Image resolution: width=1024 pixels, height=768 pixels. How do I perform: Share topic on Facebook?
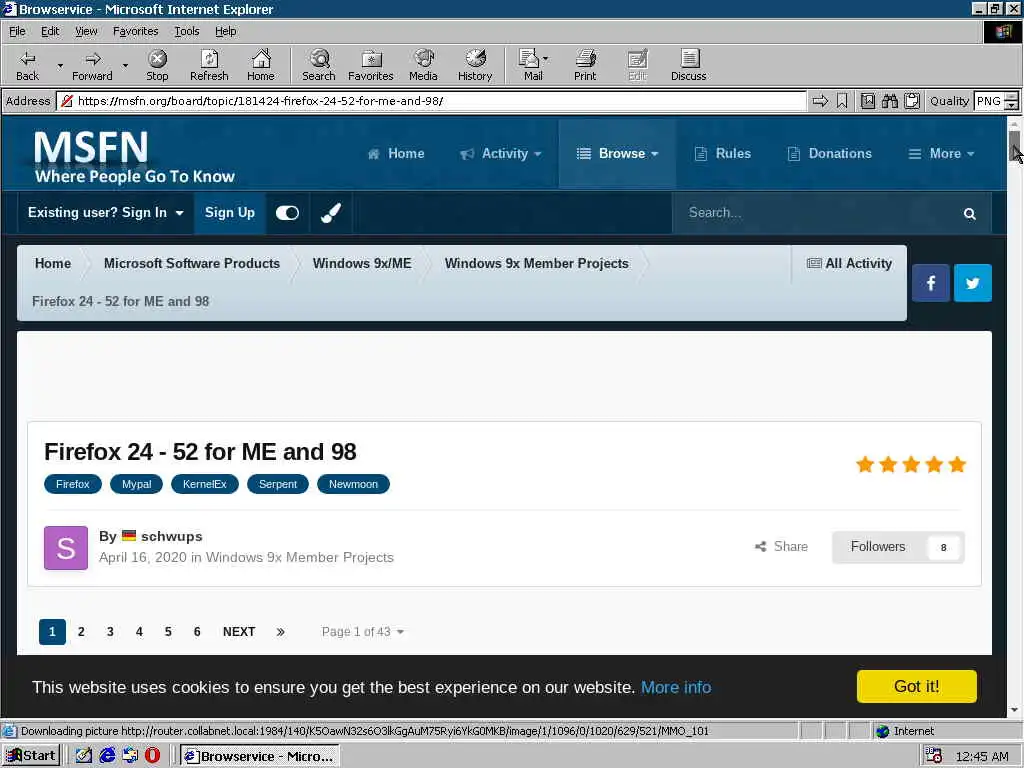931,283
